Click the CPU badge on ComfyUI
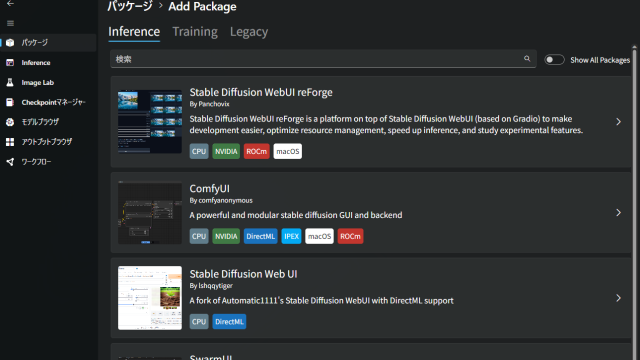This screenshot has height=360, width=640. [199, 236]
